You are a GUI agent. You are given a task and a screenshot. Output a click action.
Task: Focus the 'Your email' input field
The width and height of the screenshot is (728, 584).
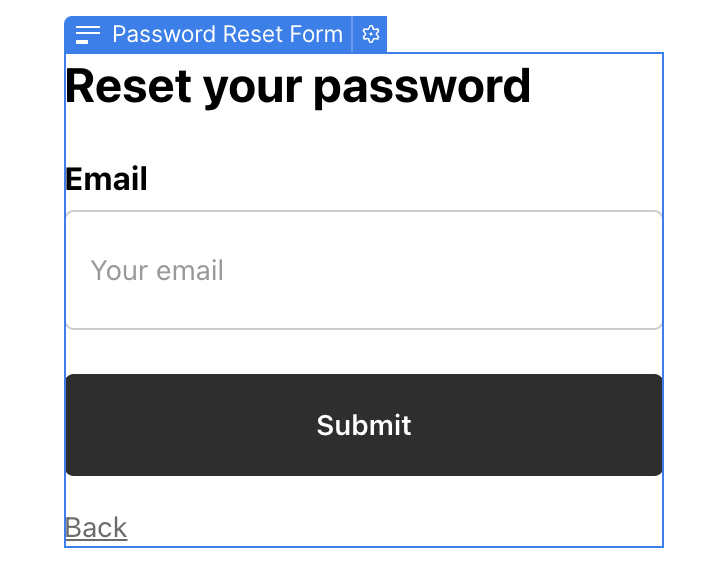coord(364,270)
